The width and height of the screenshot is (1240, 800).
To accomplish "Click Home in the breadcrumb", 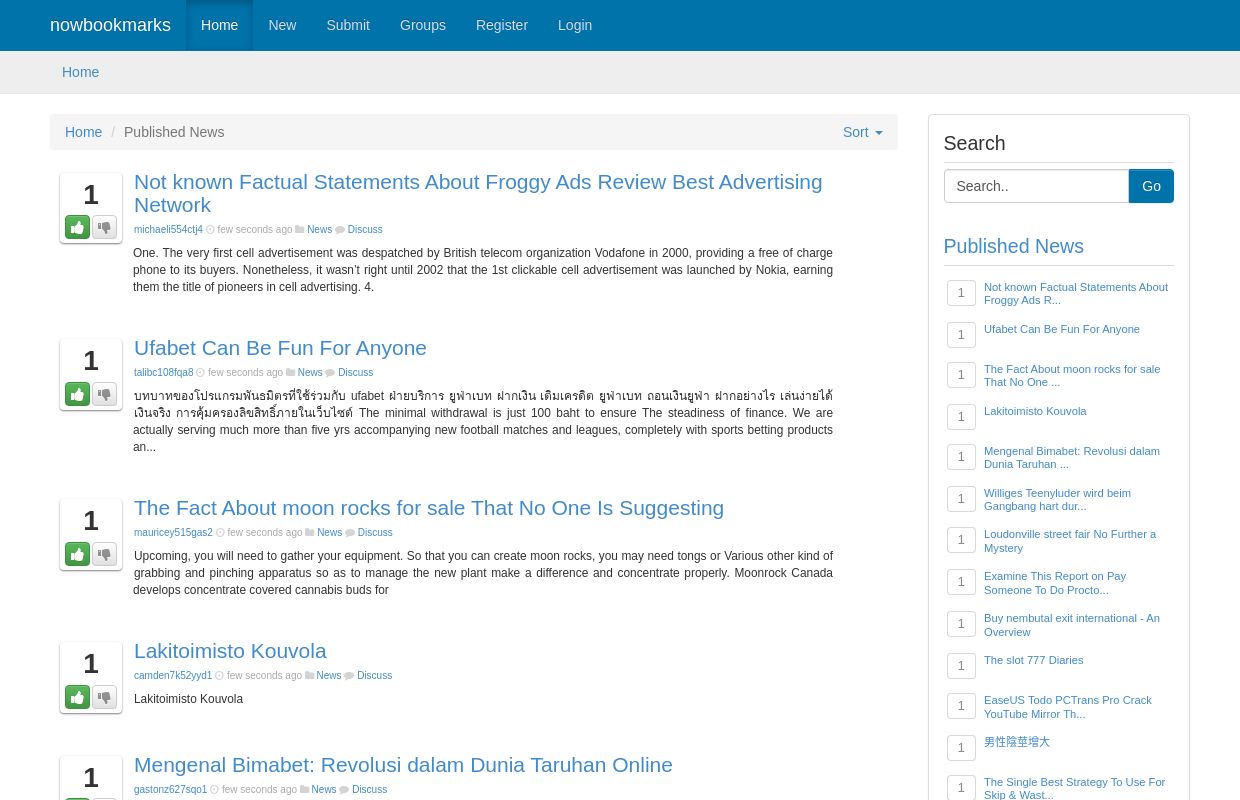I will (84, 132).
